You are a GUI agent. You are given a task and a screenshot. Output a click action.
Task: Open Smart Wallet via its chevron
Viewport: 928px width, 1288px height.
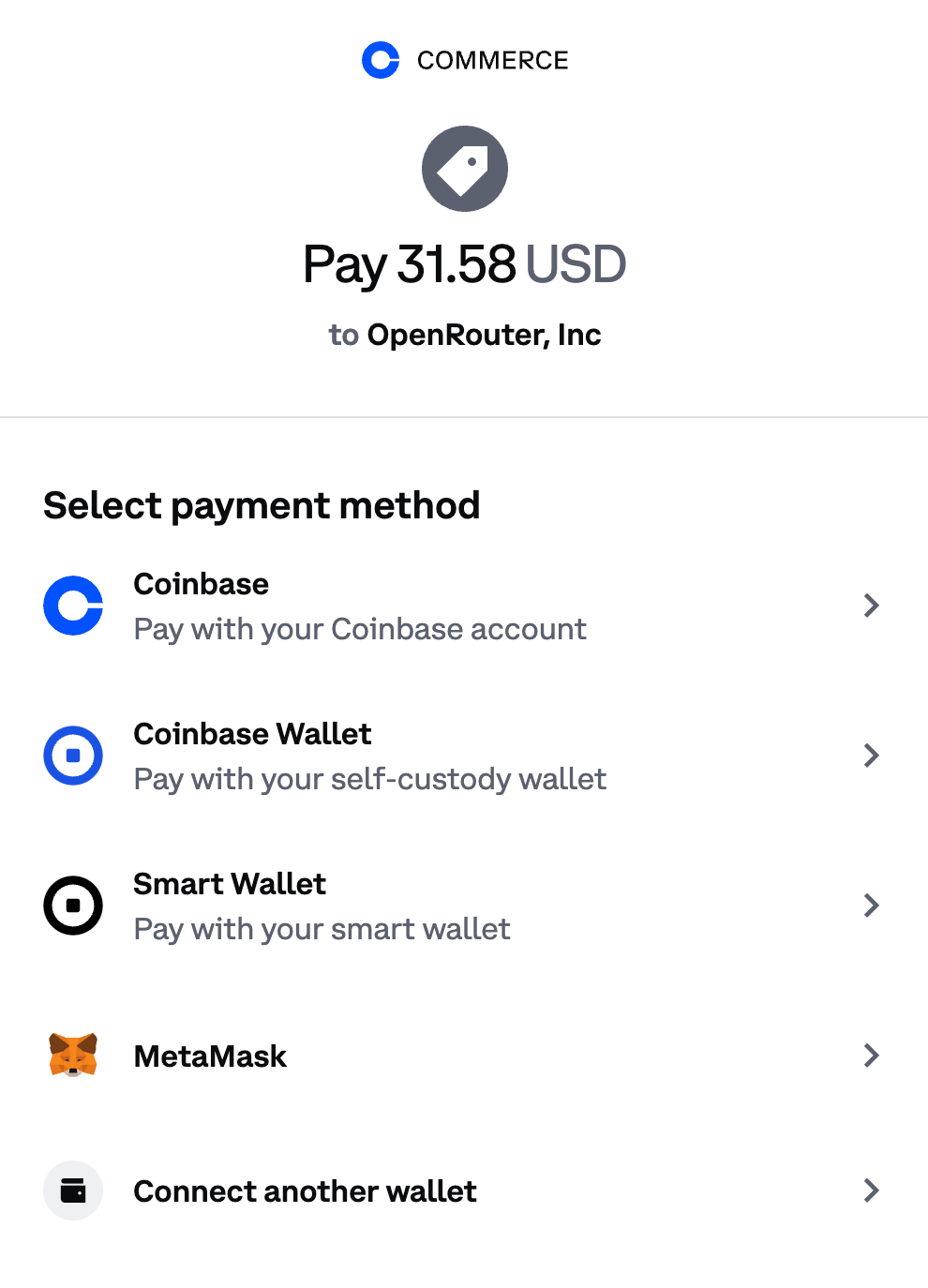tap(871, 906)
